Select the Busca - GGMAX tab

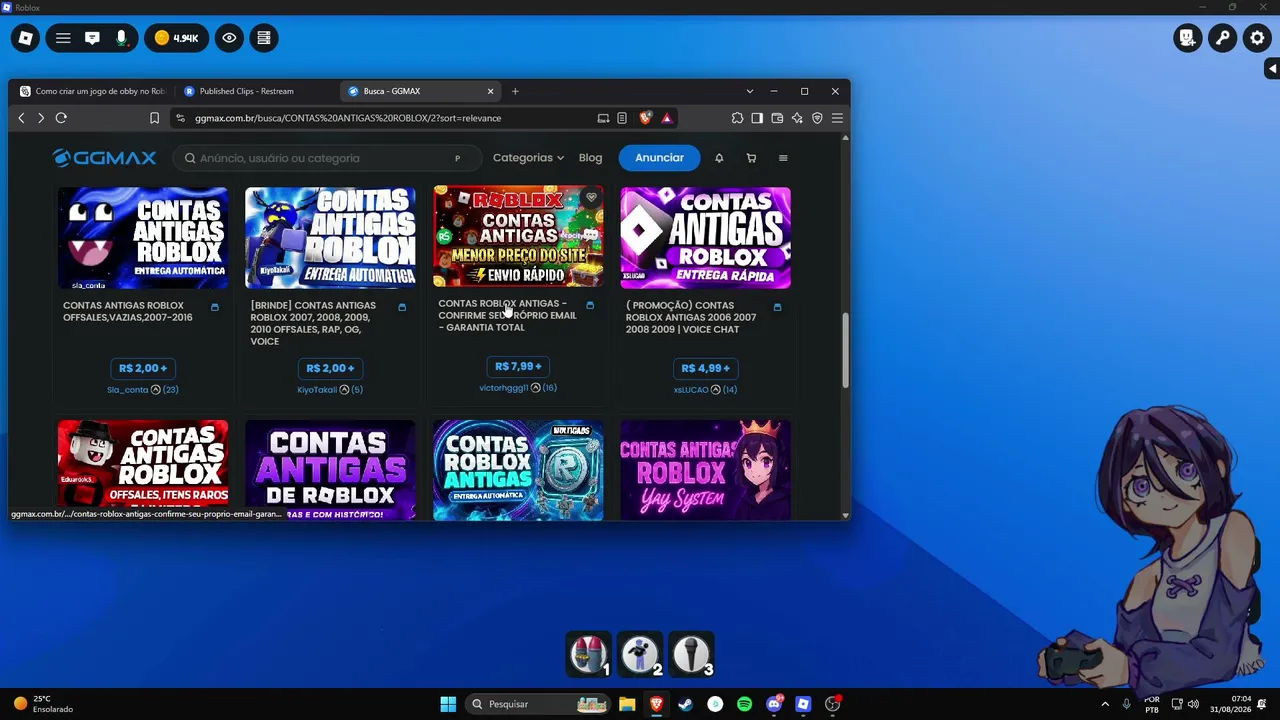pyautogui.click(x=419, y=91)
